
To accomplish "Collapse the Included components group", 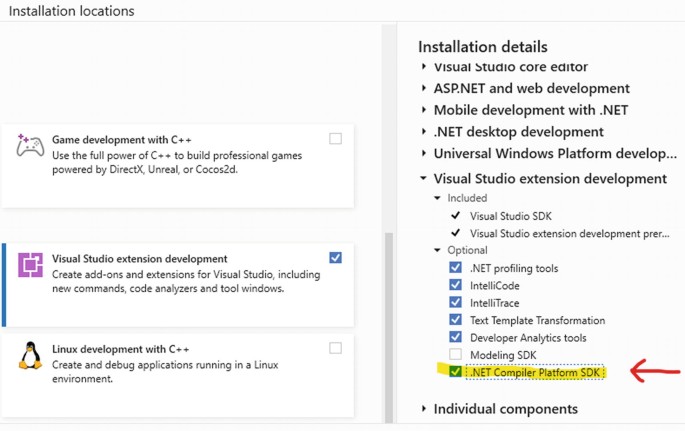I will pos(437,198).
